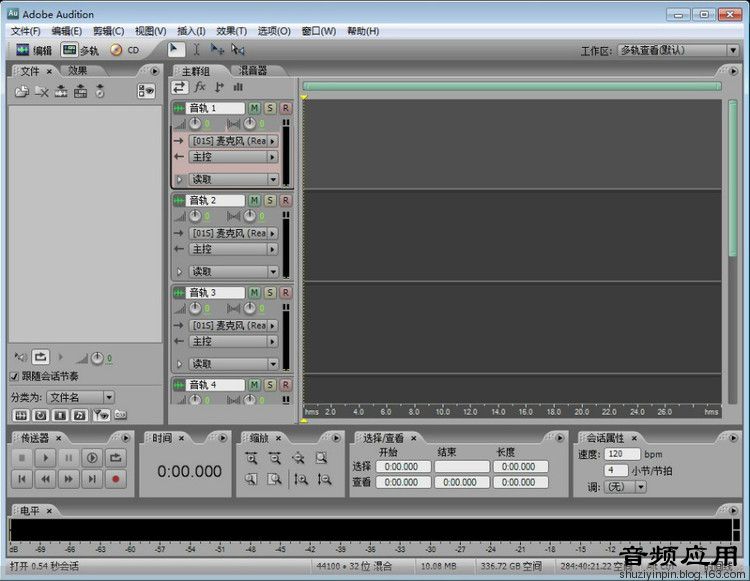Open the 分类为 文件名 sort dropdown
This screenshot has height=581, width=750.
click(x=80, y=397)
